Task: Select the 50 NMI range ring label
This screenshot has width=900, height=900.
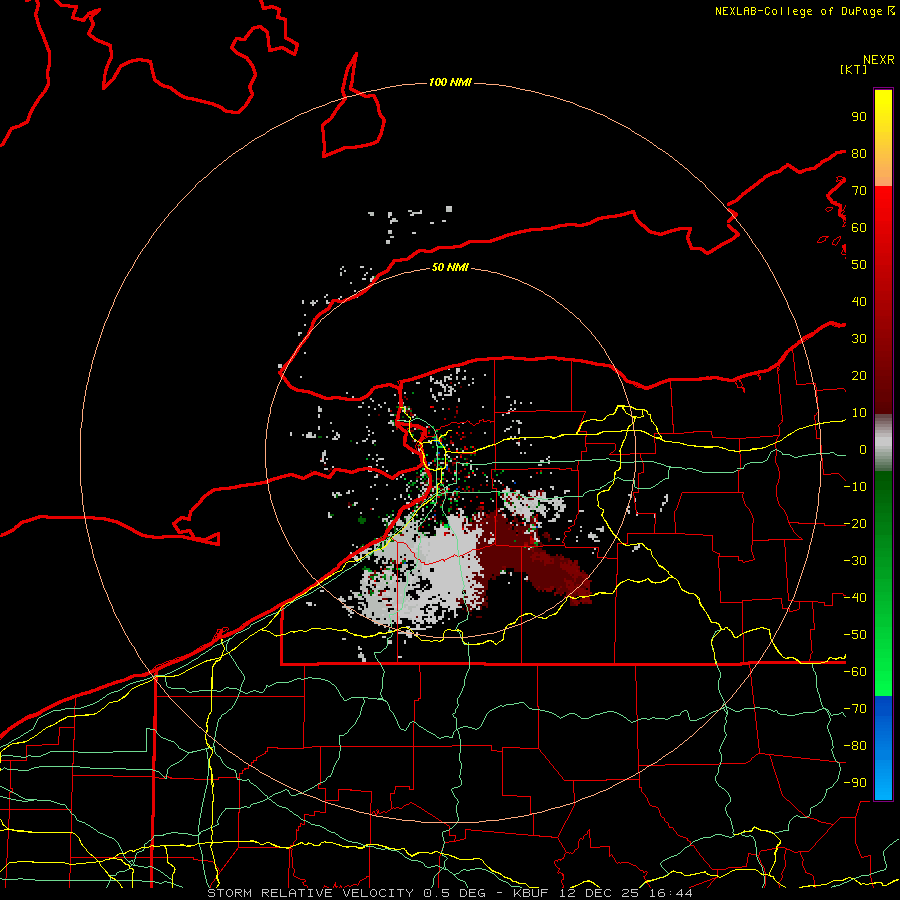Action: (450, 267)
